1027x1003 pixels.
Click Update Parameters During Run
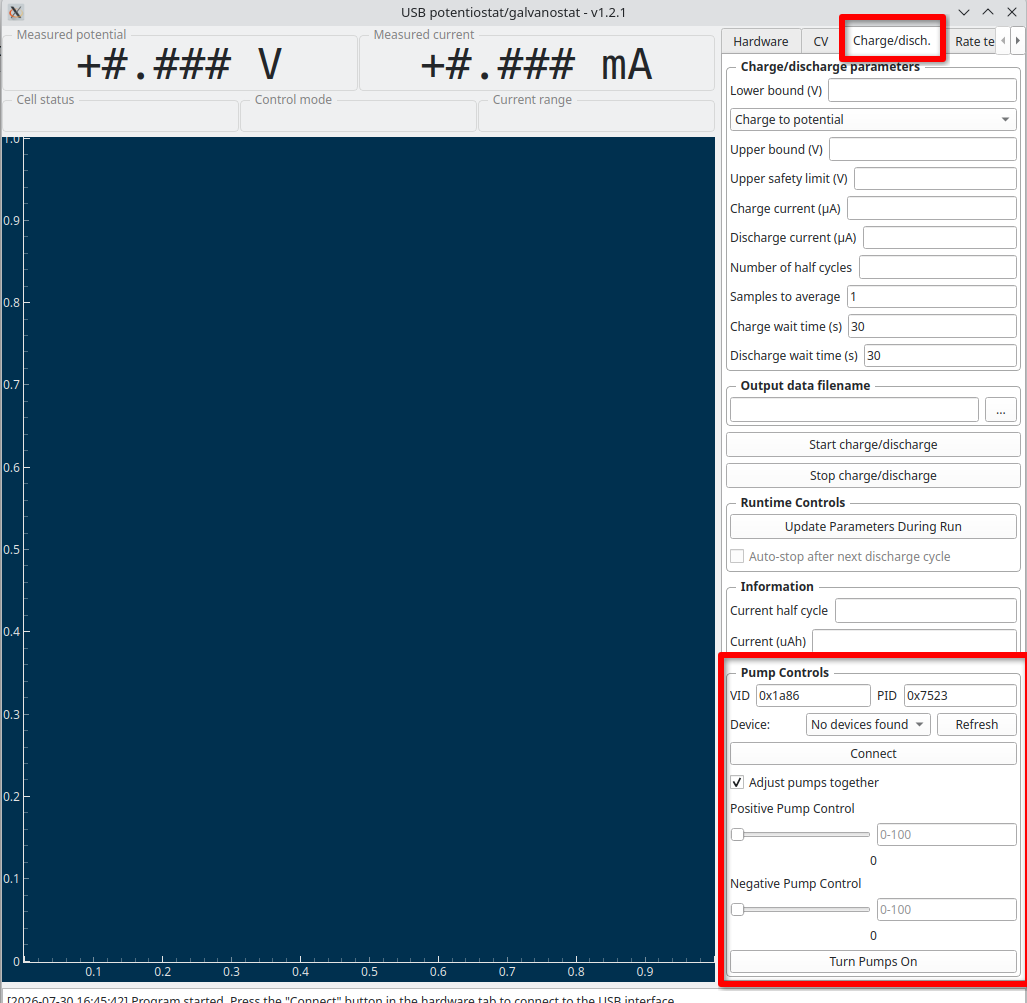coord(873,527)
